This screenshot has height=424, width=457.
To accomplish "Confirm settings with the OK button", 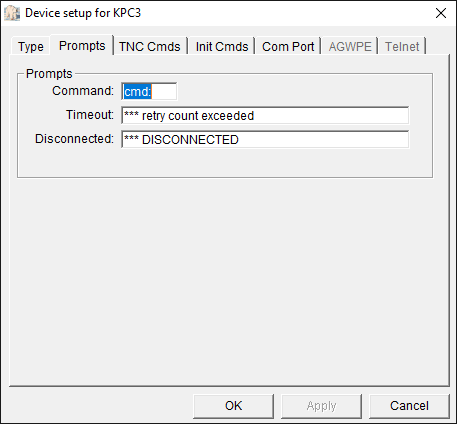I will [x=233, y=406].
